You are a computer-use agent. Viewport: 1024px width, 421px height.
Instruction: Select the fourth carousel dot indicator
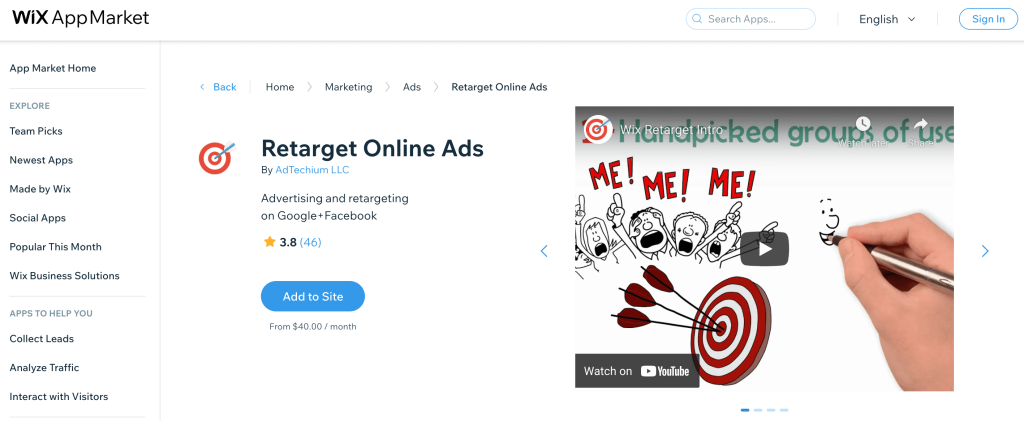click(784, 410)
